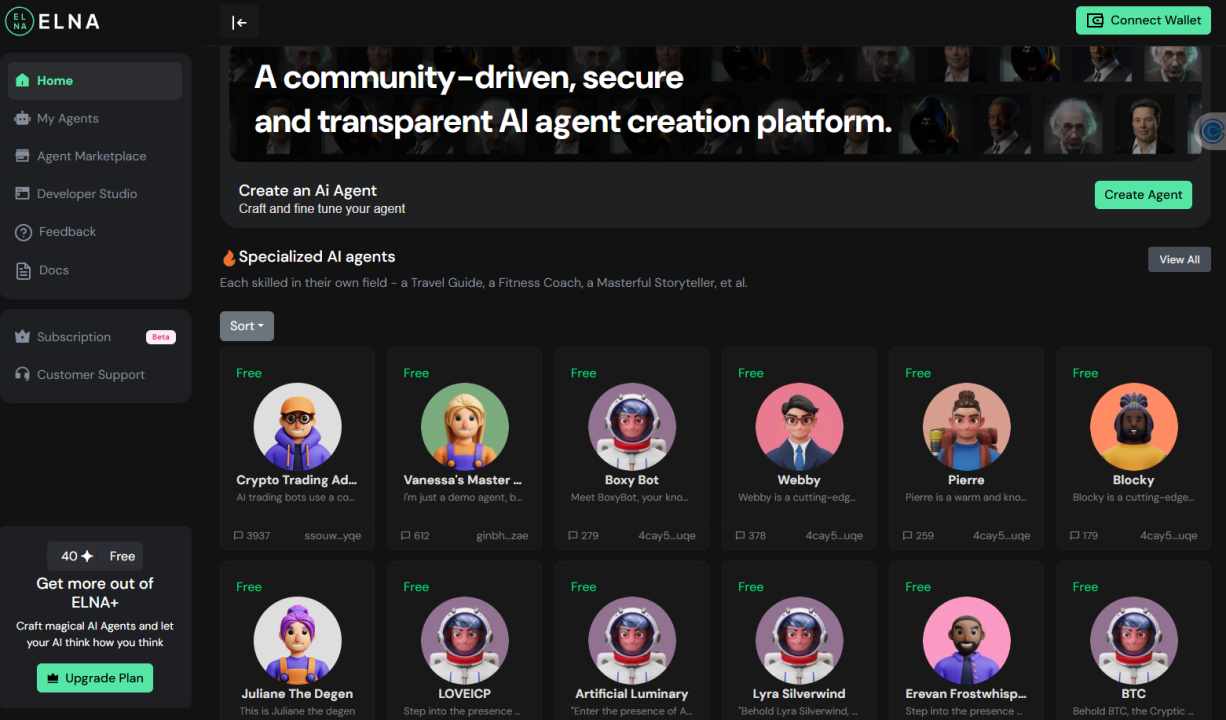Click the Subscription crown icon
This screenshot has width=1226, height=720.
pyautogui.click(x=23, y=337)
